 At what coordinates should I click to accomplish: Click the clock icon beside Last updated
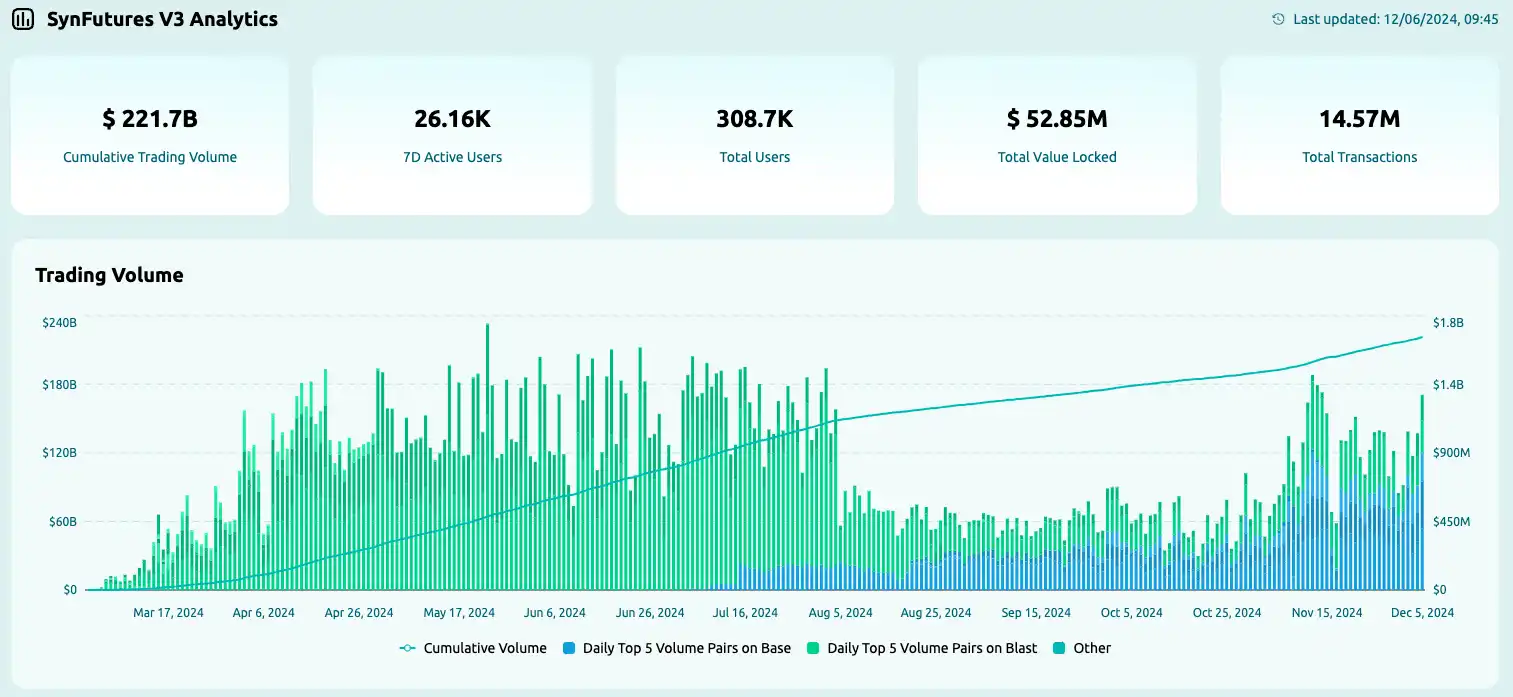pyautogui.click(x=1278, y=19)
